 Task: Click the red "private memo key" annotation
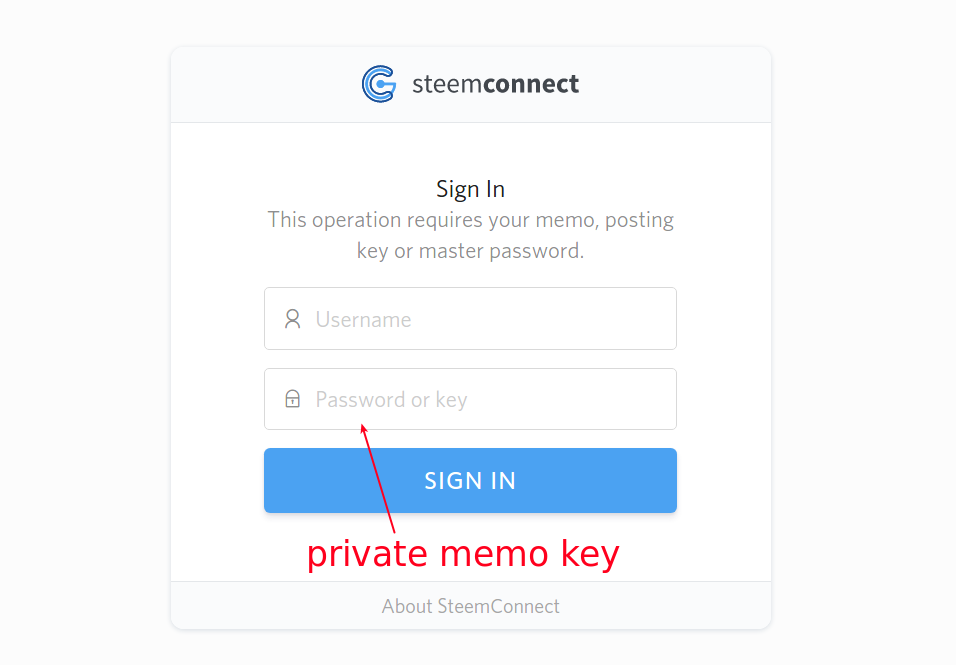(462, 554)
